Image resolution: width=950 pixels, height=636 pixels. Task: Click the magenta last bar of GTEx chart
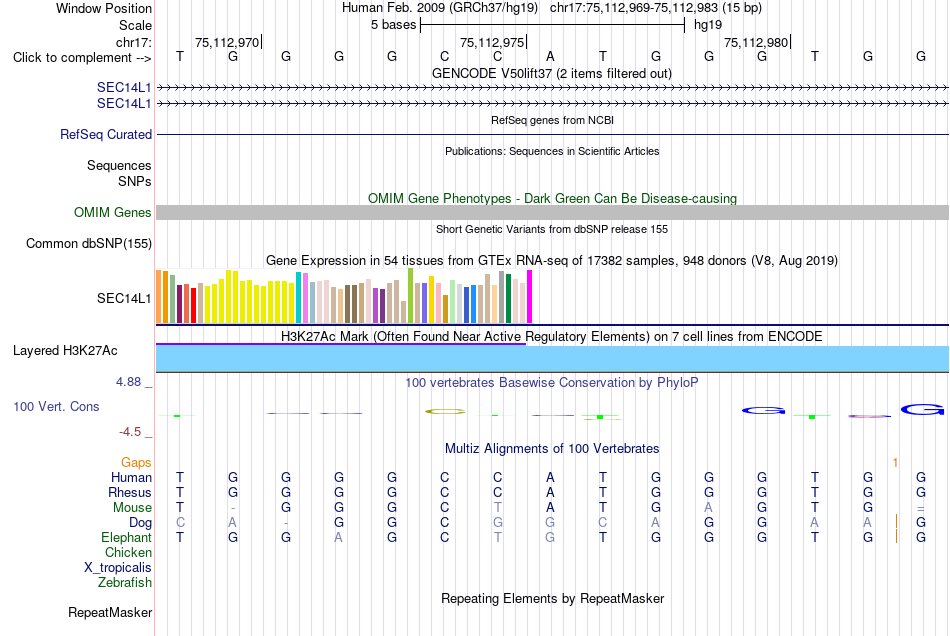[530, 296]
